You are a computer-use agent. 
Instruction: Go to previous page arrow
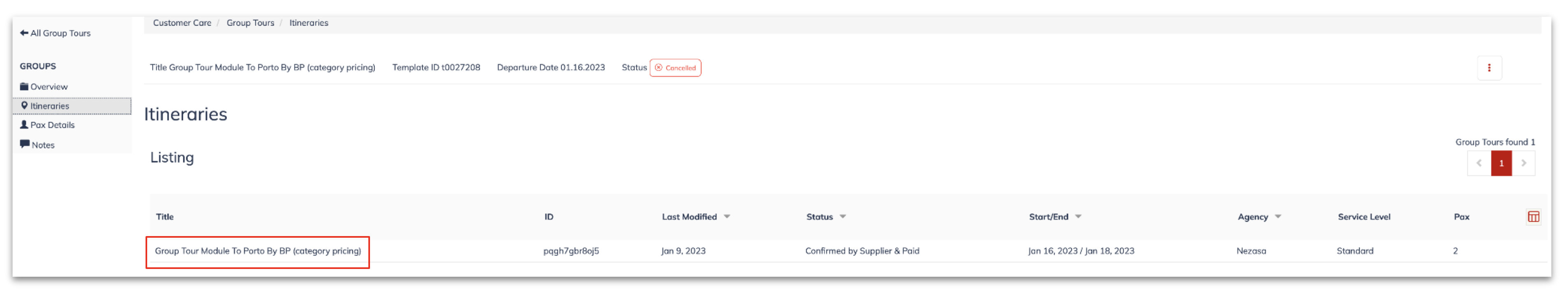click(x=1478, y=163)
